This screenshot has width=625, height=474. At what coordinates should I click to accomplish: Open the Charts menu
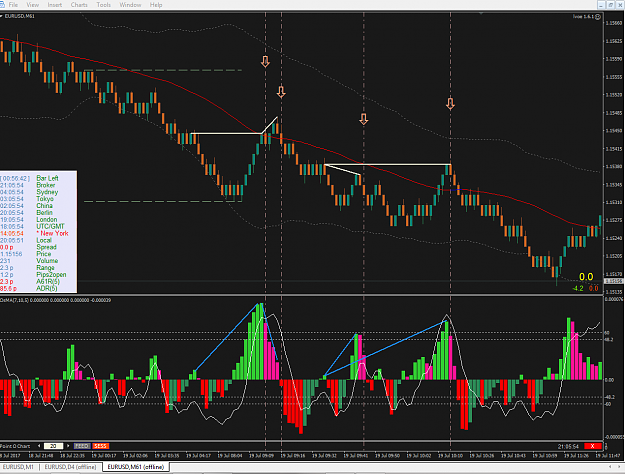79,5
